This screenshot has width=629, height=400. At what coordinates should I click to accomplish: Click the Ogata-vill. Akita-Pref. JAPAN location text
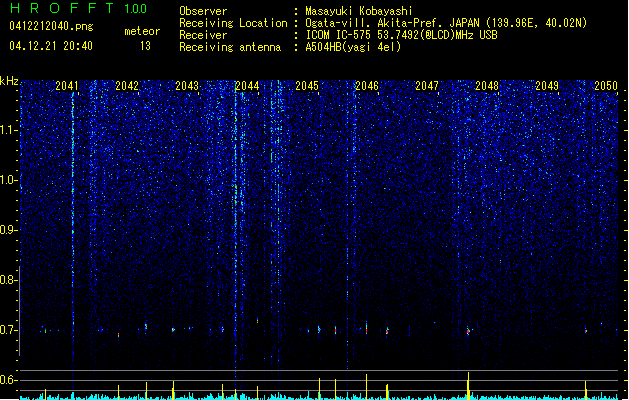[446, 23]
